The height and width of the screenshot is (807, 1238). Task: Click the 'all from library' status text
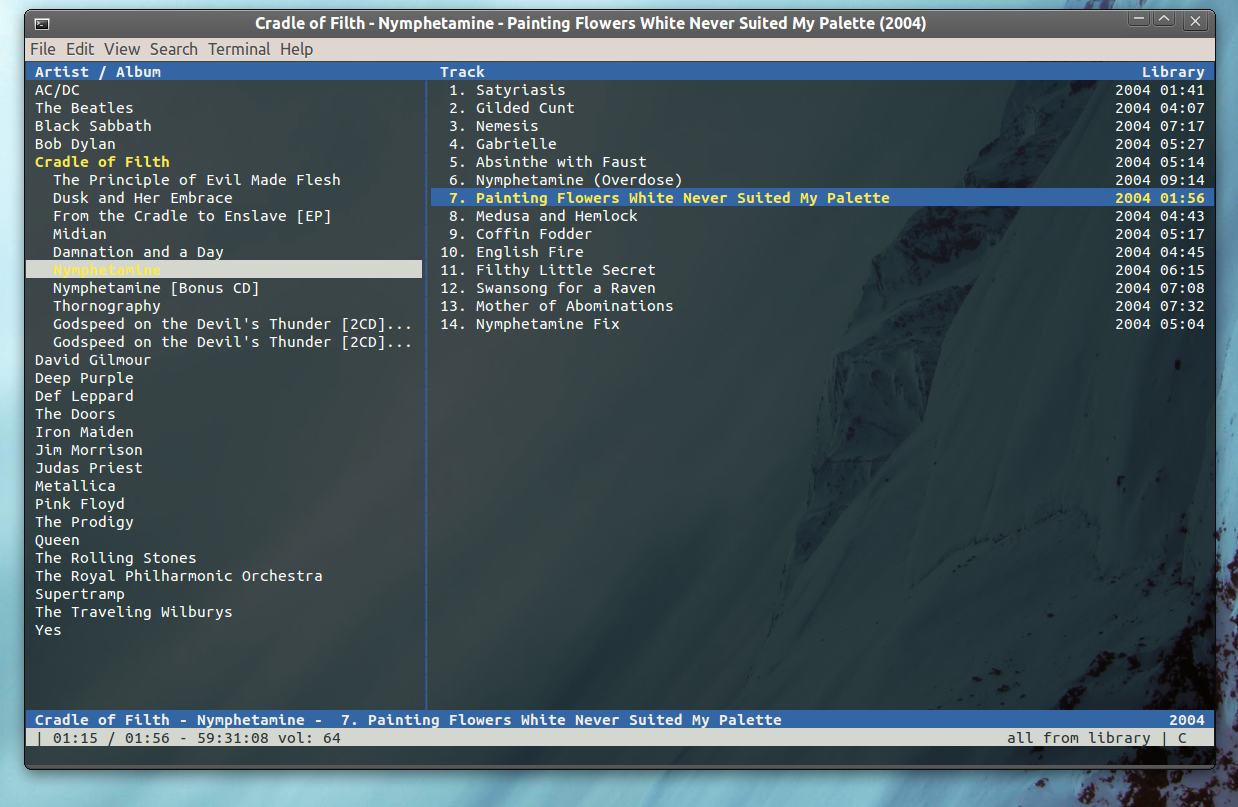pos(1079,738)
